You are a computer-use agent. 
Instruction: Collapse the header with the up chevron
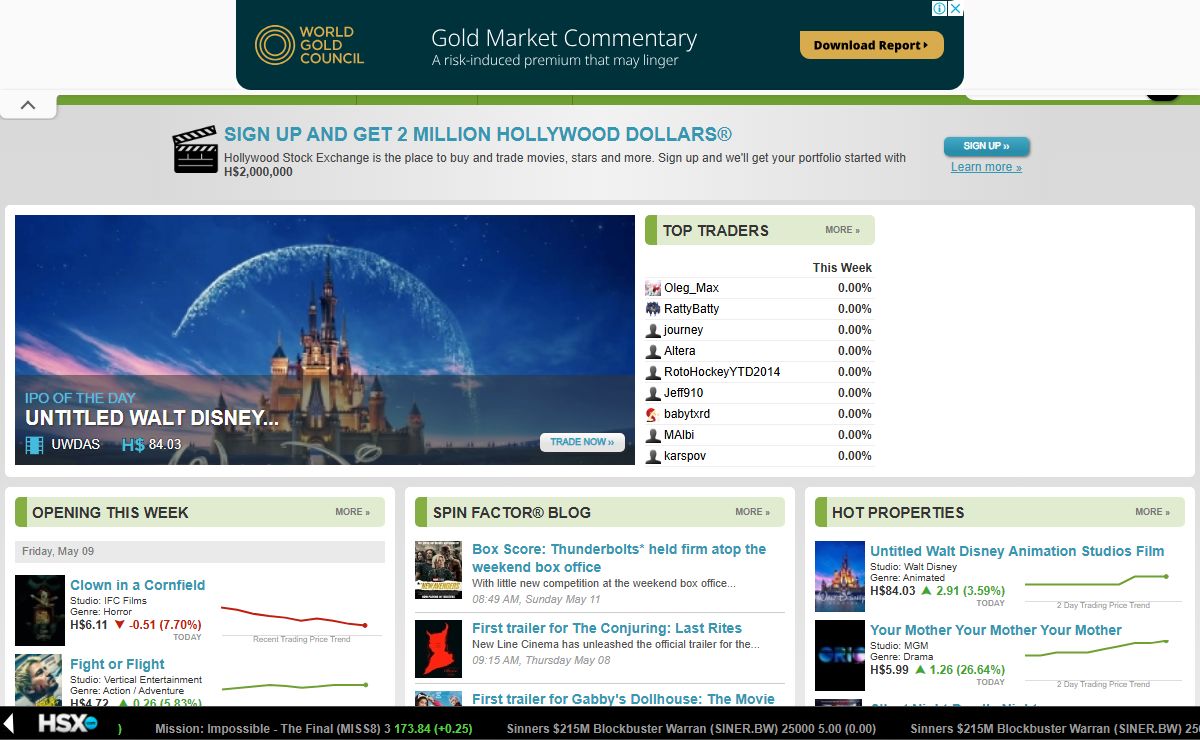pyautogui.click(x=28, y=105)
